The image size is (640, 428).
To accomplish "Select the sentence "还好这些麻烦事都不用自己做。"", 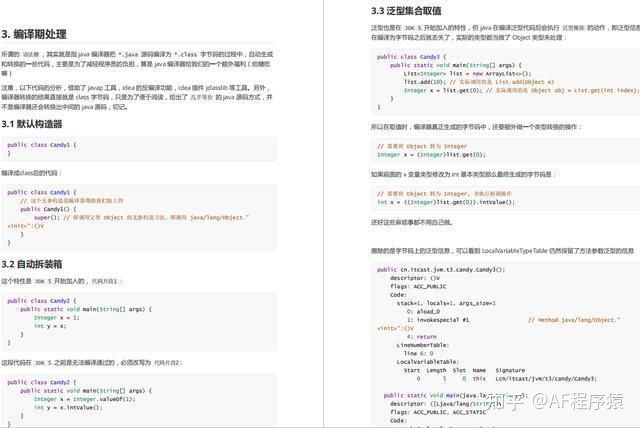I will pyautogui.click(x=411, y=222).
